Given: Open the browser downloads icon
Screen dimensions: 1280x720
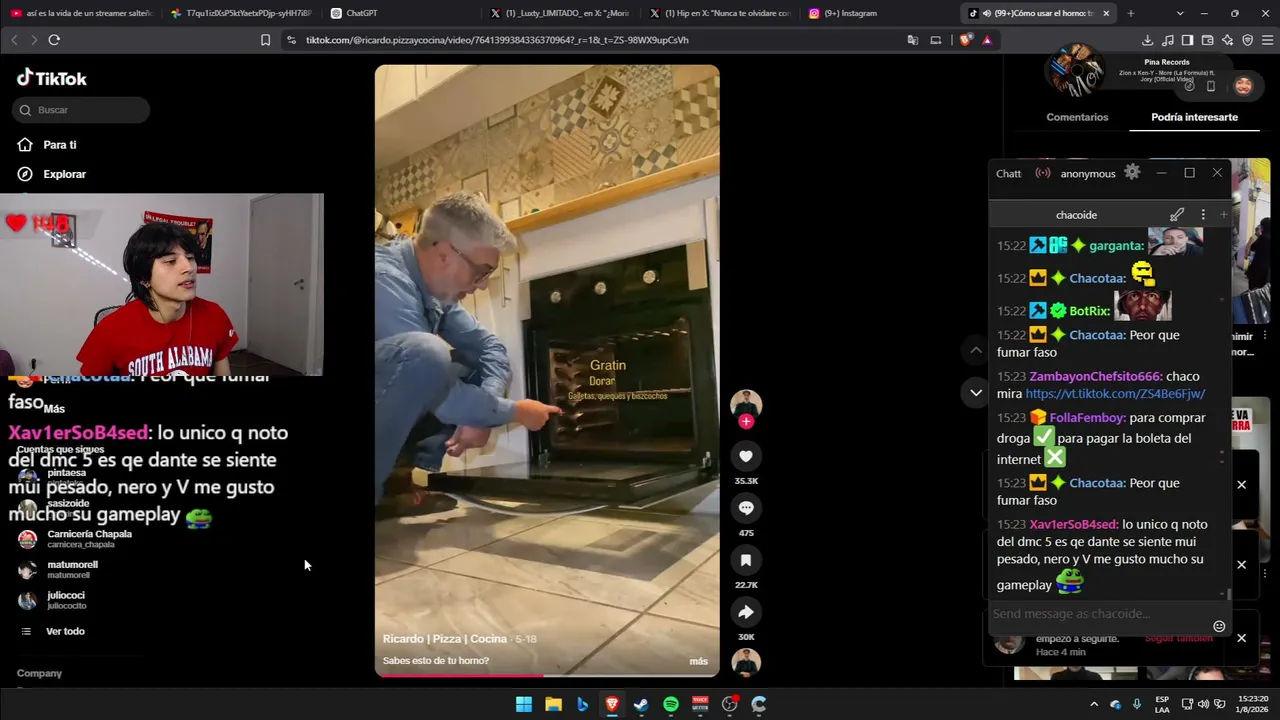Looking at the screenshot, I should point(1147,40).
